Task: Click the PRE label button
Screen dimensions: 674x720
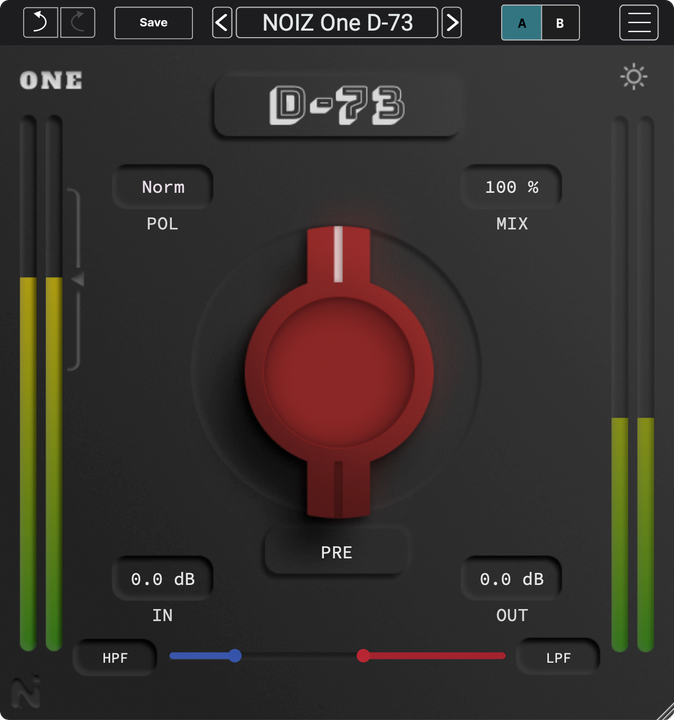Action: (x=337, y=552)
